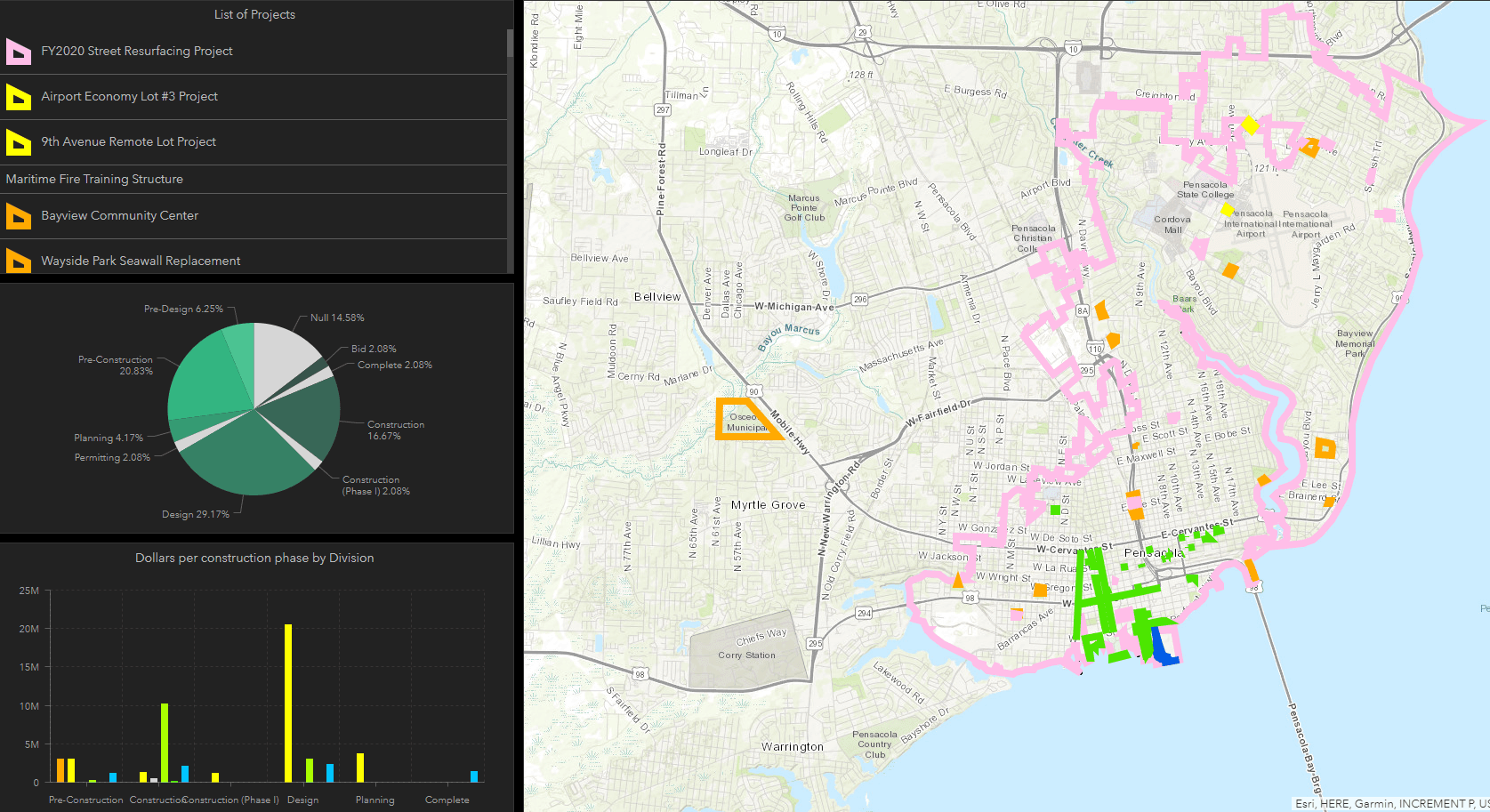Click the yellow 9th Avenue Remote Lot icon
This screenshot has height=812, width=1490.
[18, 142]
